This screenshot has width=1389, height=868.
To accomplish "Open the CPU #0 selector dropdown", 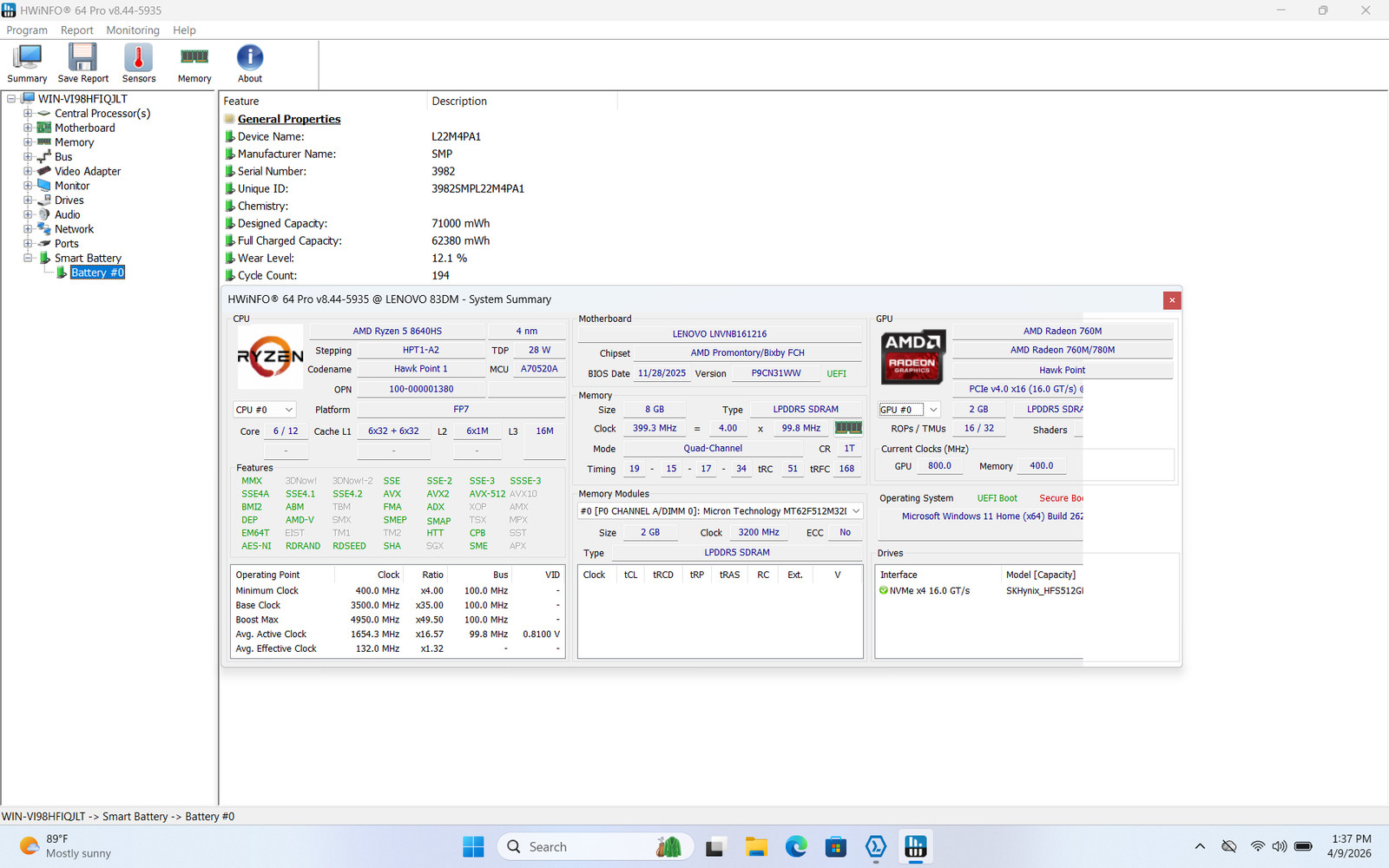I will 265,410.
